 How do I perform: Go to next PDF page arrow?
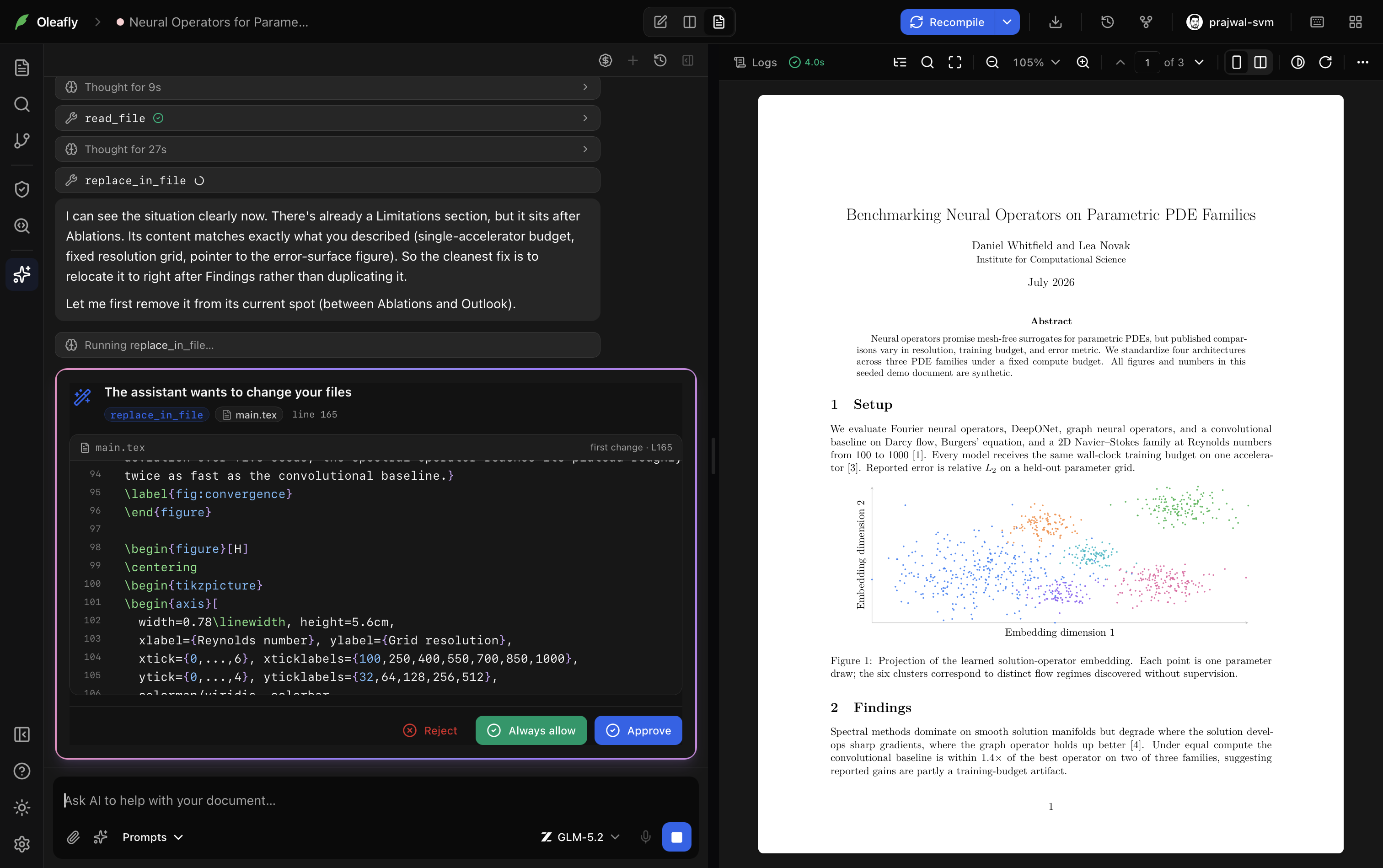[1199, 62]
